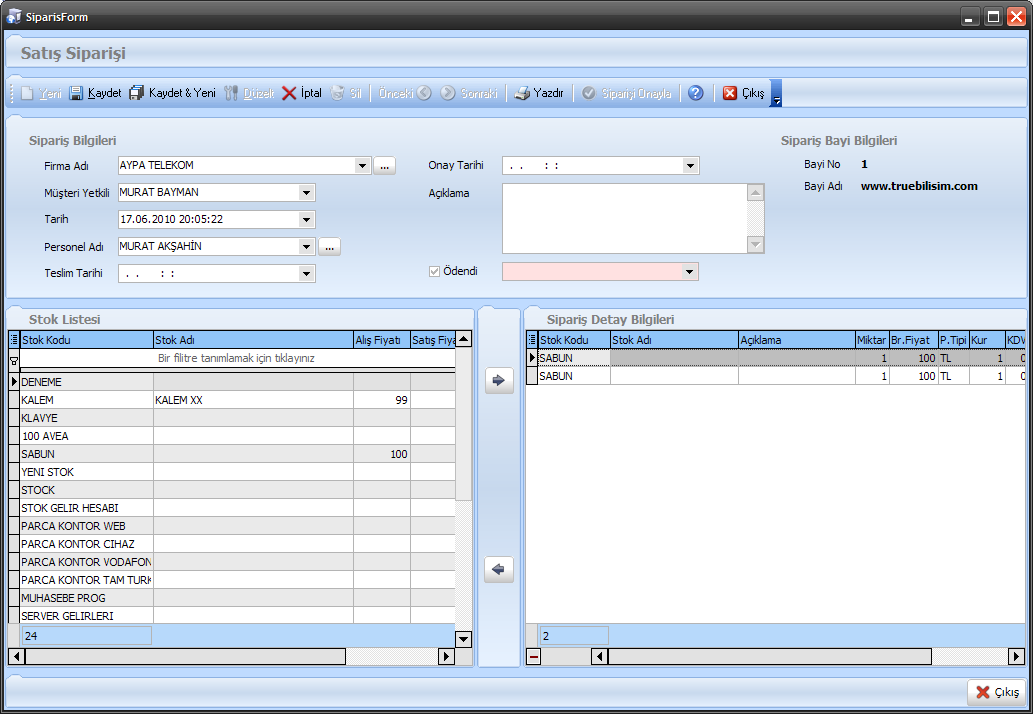Click the Yazdır printer icon

click(x=522, y=93)
